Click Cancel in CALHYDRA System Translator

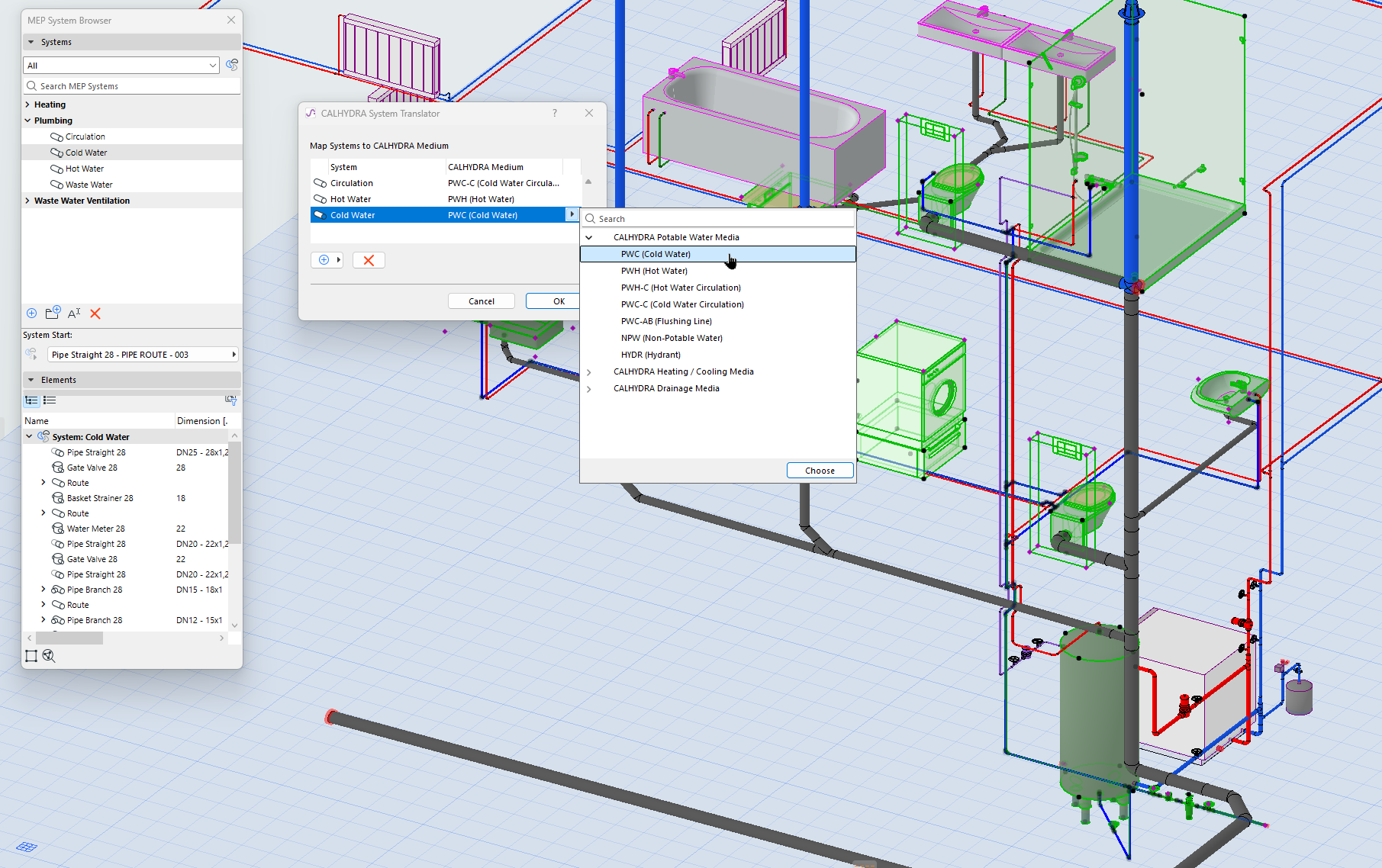481,301
